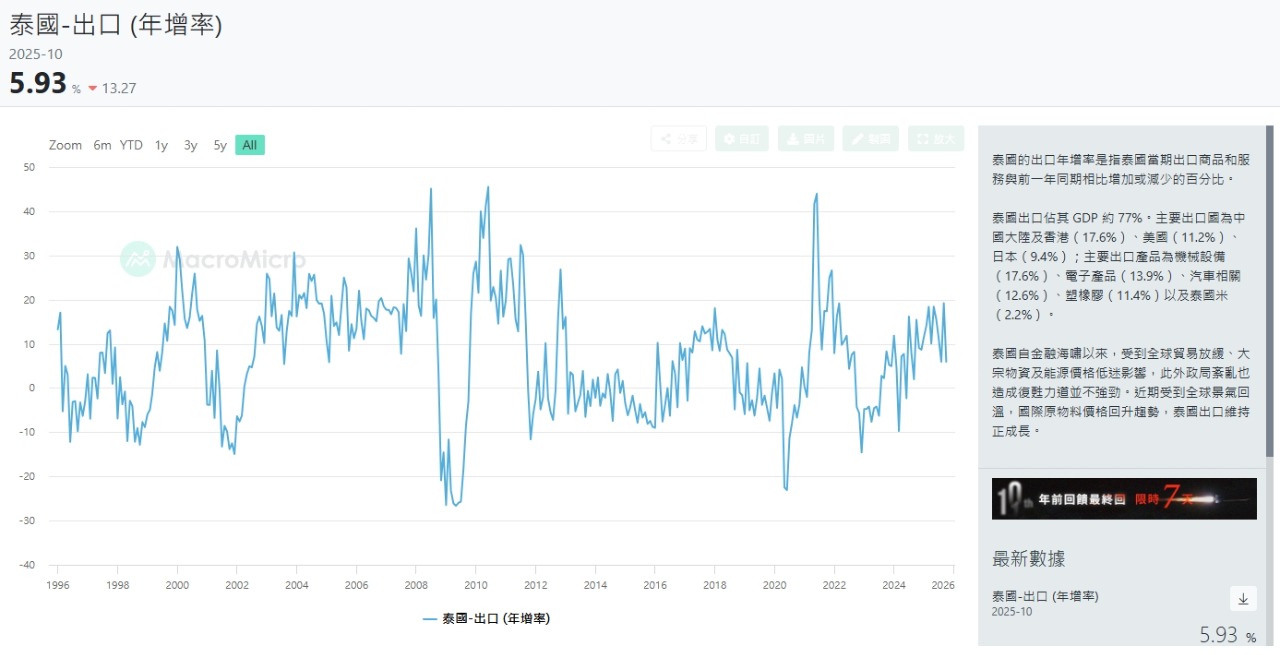Enlarge chart with the 放大 fullscreen button
1280x655 pixels.
point(936,139)
